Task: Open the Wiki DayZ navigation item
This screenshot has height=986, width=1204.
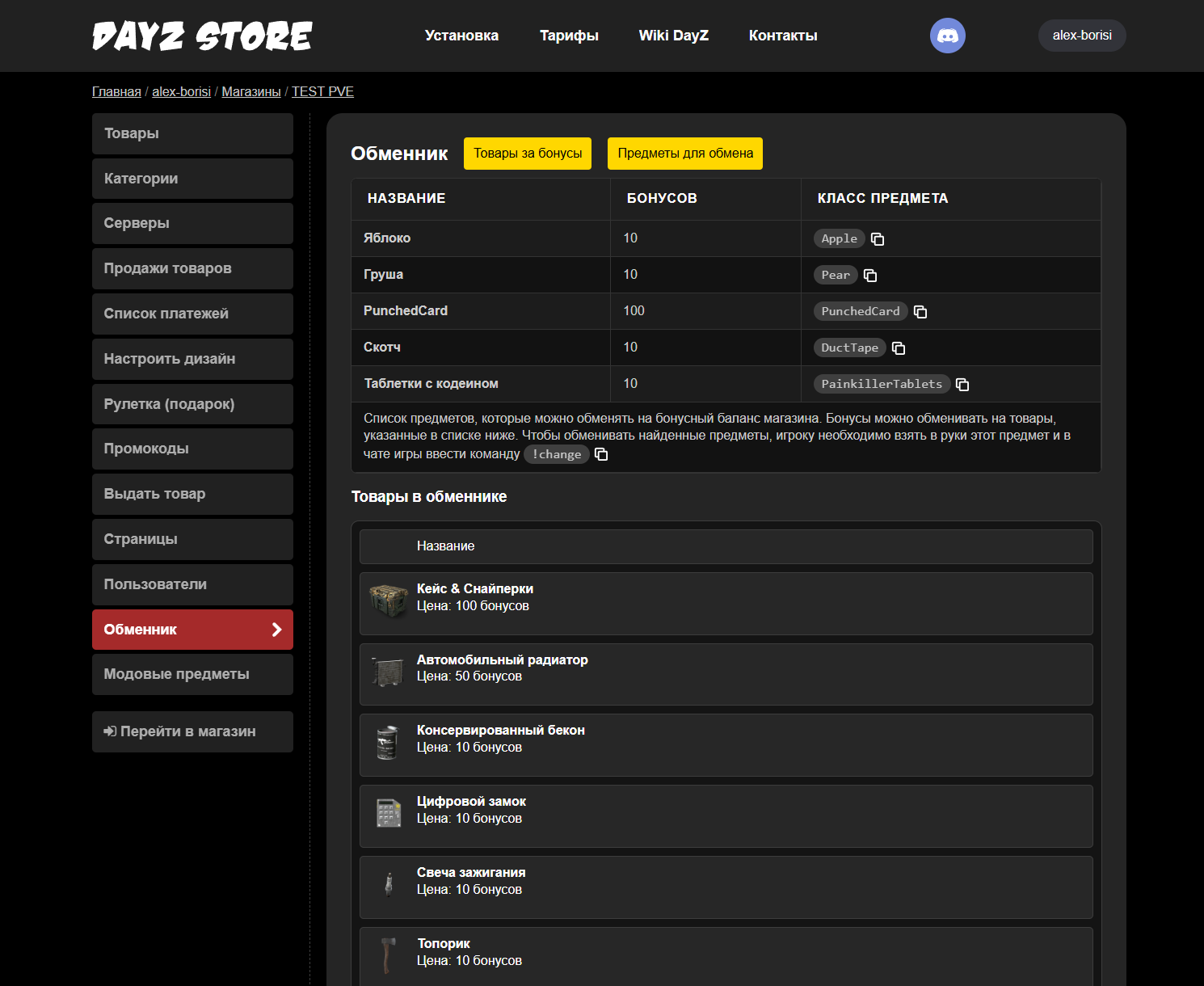Action: (x=674, y=36)
